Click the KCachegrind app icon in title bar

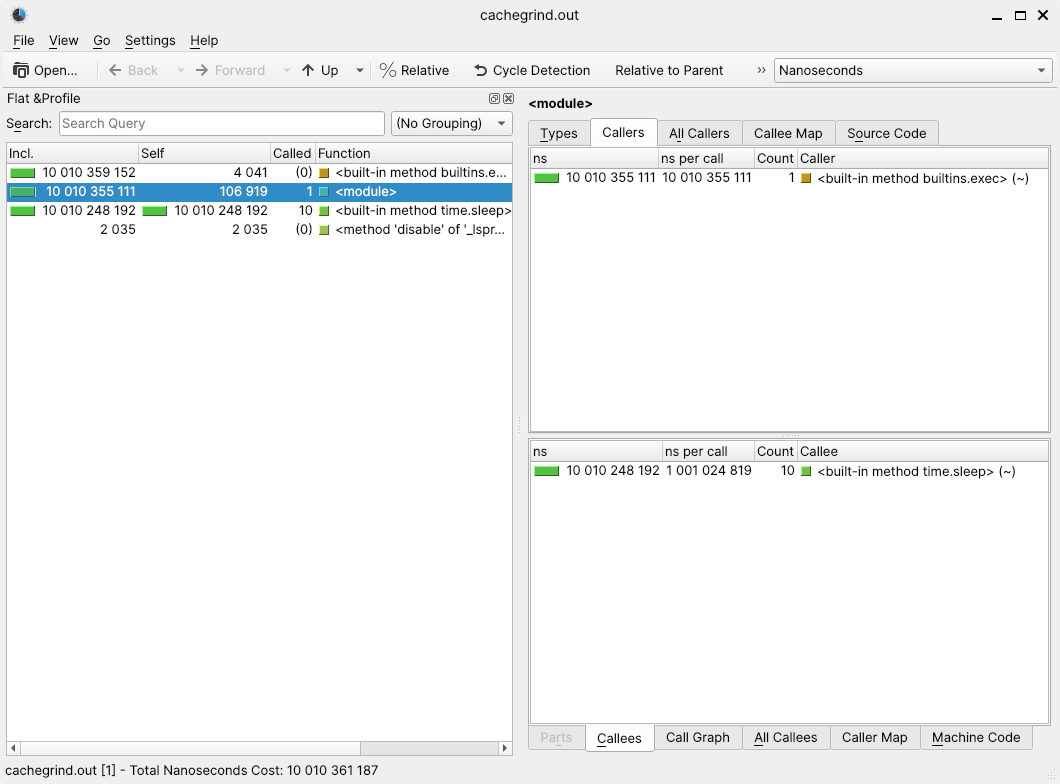pos(19,15)
